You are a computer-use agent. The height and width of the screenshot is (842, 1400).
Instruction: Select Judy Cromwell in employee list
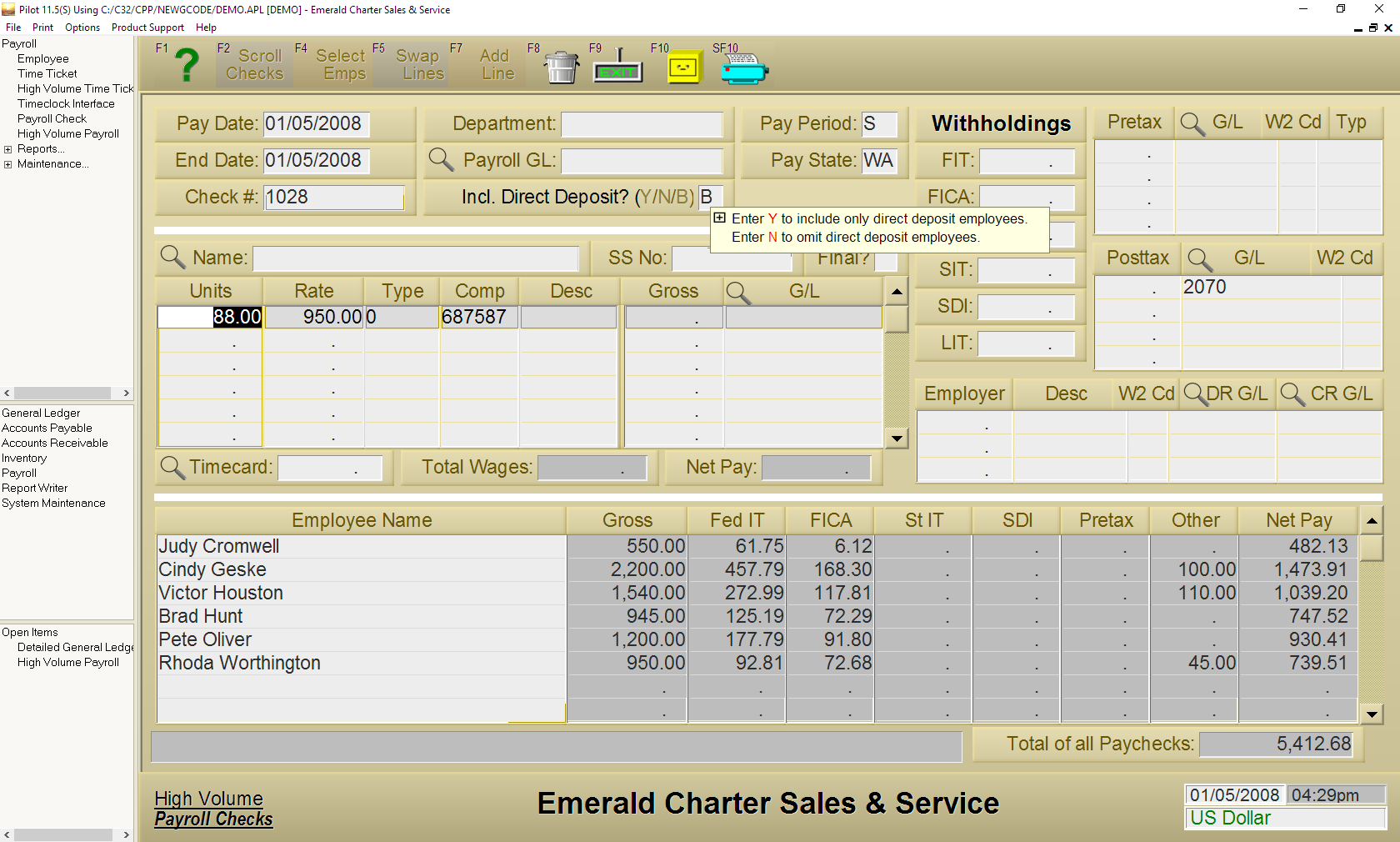[x=219, y=546]
